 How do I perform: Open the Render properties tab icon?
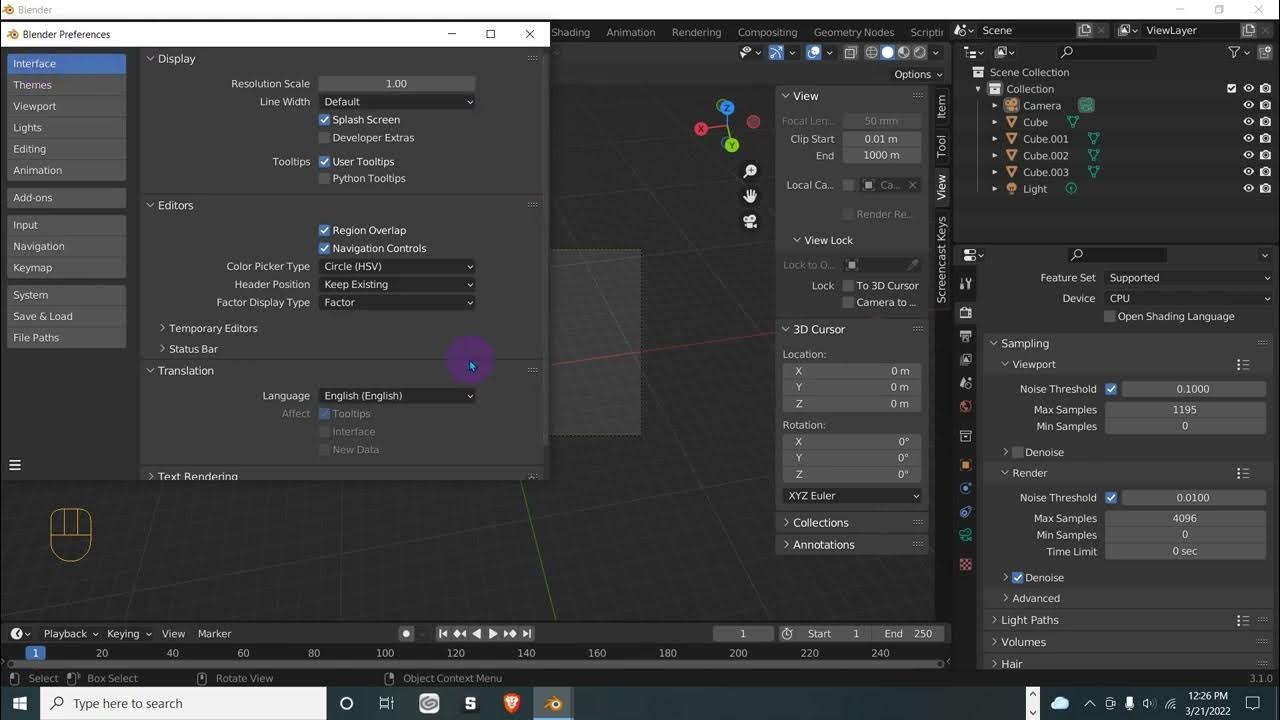click(x=965, y=312)
